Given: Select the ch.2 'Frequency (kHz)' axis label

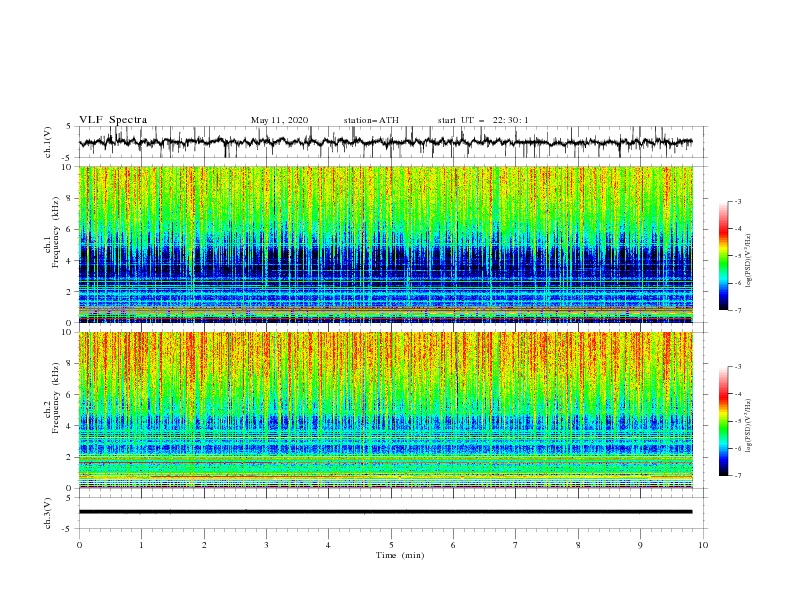Looking at the screenshot, I should [56, 398].
